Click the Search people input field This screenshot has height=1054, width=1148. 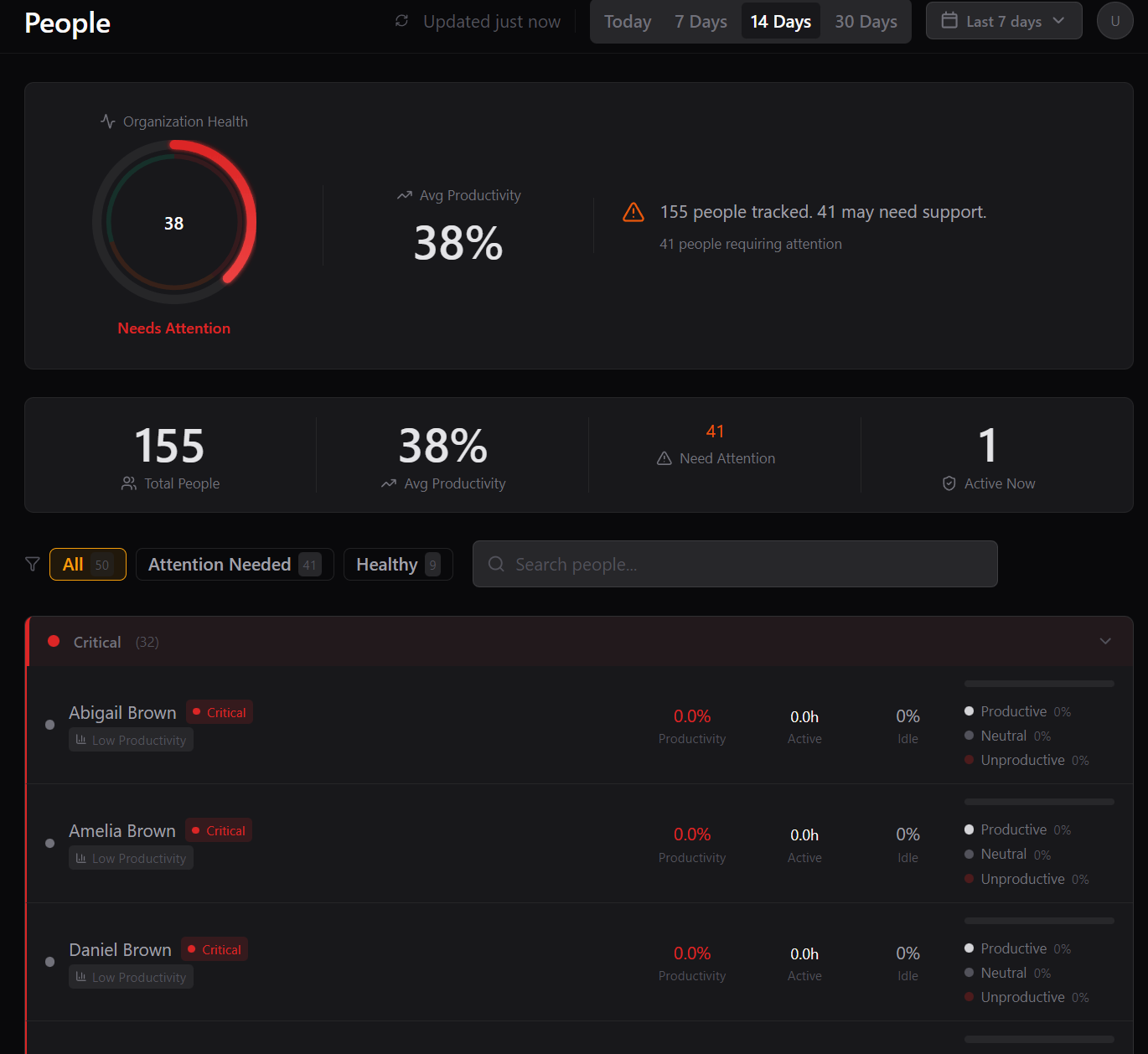click(x=735, y=564)
